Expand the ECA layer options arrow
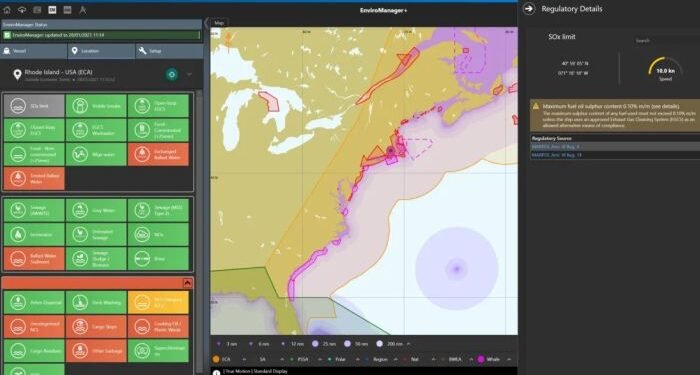 [244, 359]
